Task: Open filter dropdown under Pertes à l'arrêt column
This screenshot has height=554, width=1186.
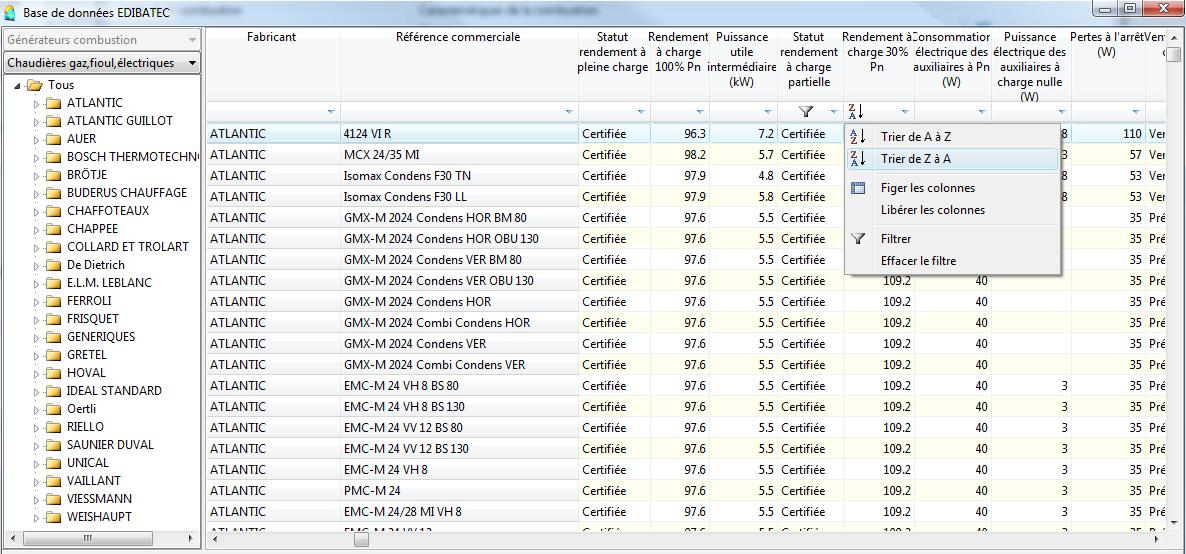Action: click(1136, 112)
